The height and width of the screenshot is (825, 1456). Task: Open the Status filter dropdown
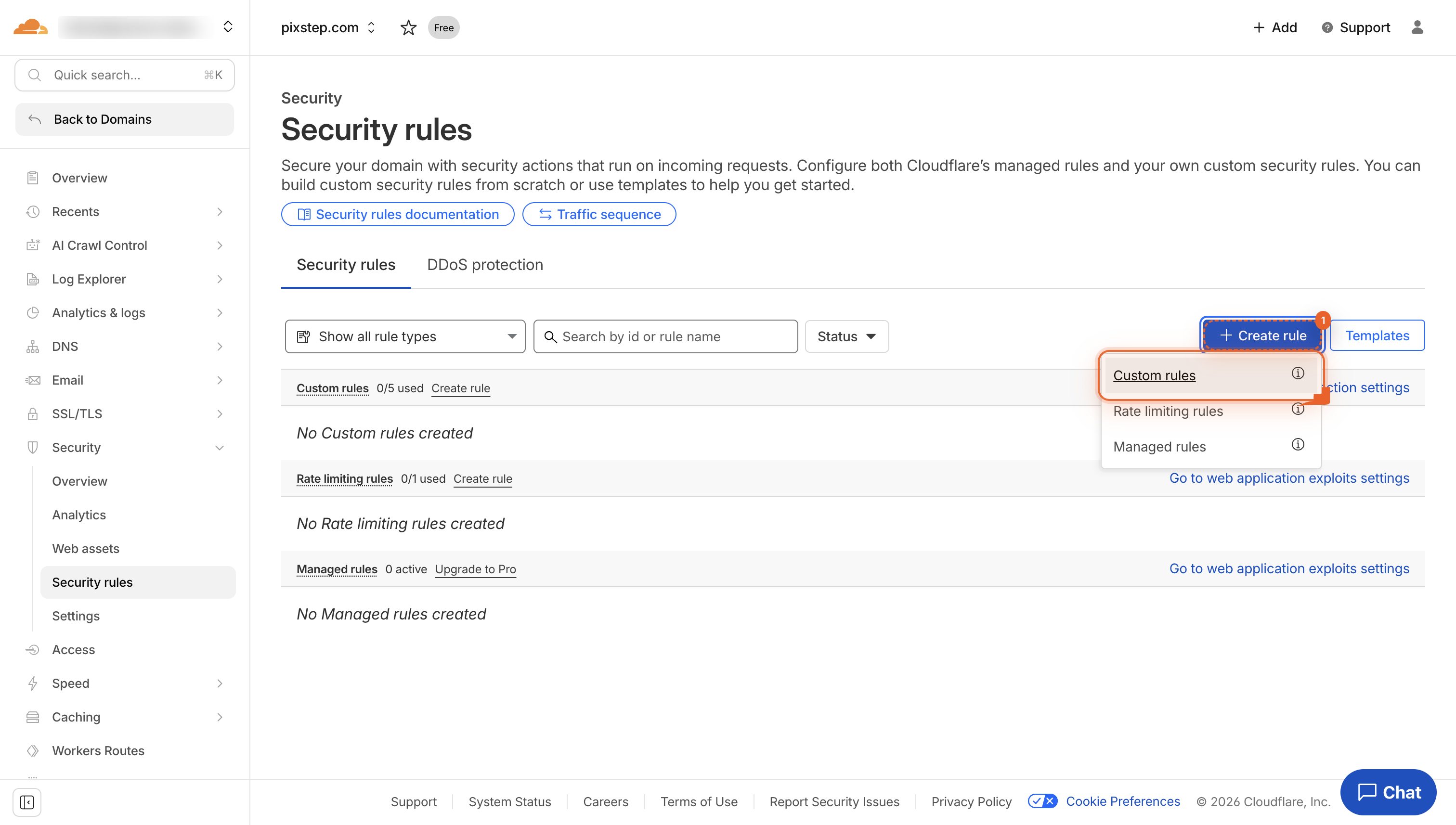click(x=846, y=336)
